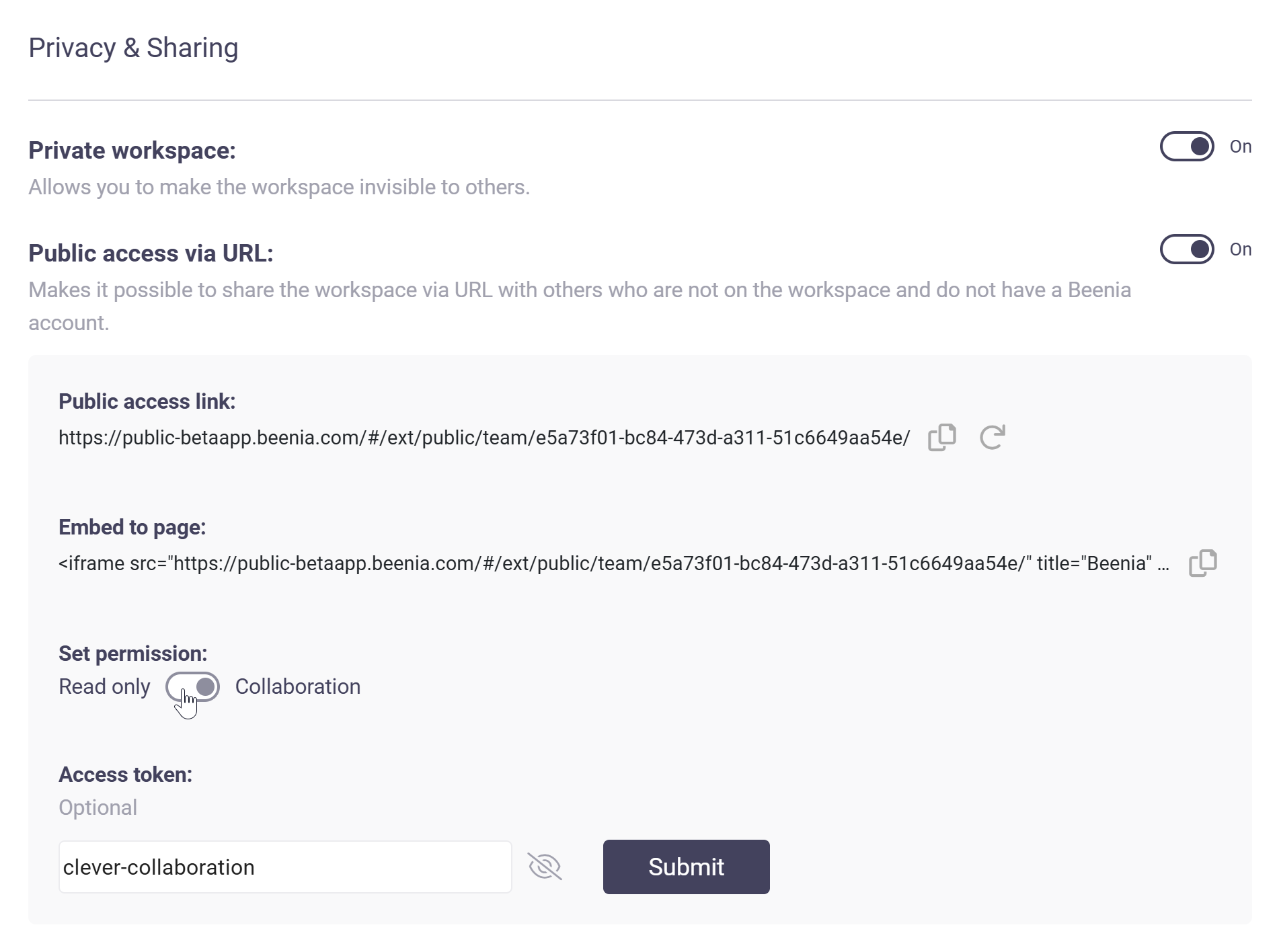The width and height of the screenshot is (1277, 952).
Task: Regenerate the public access link
Action: [992, 438]
